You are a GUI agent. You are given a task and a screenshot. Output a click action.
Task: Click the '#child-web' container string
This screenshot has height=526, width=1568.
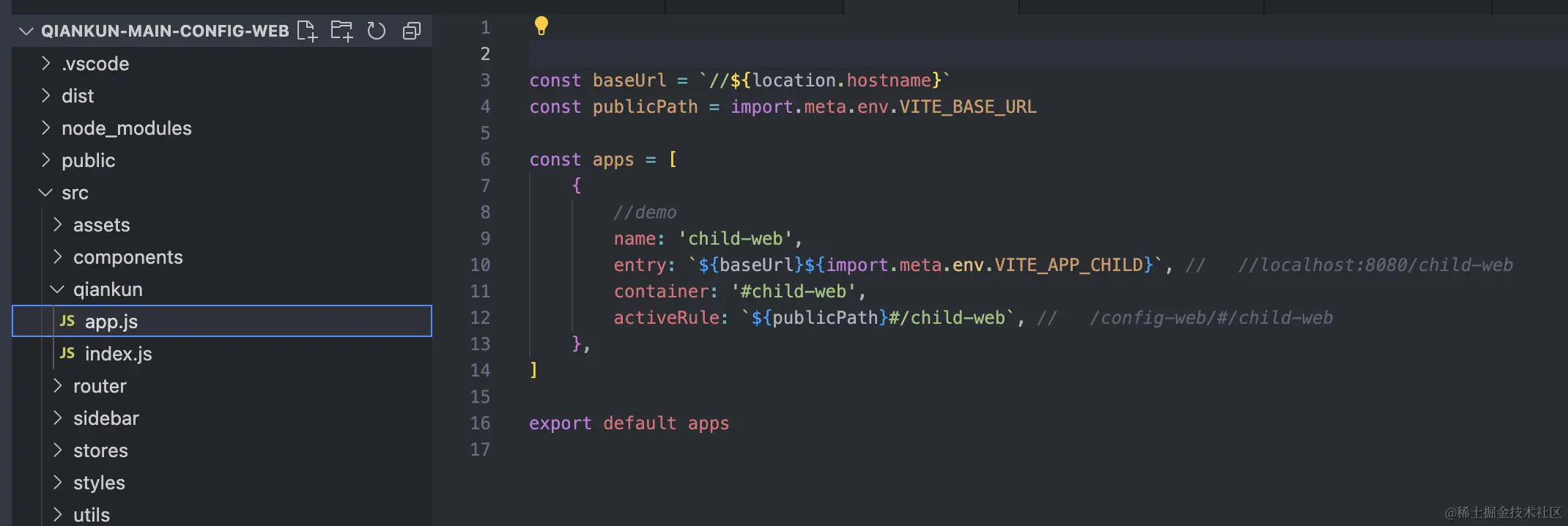[x=794, y=291]
